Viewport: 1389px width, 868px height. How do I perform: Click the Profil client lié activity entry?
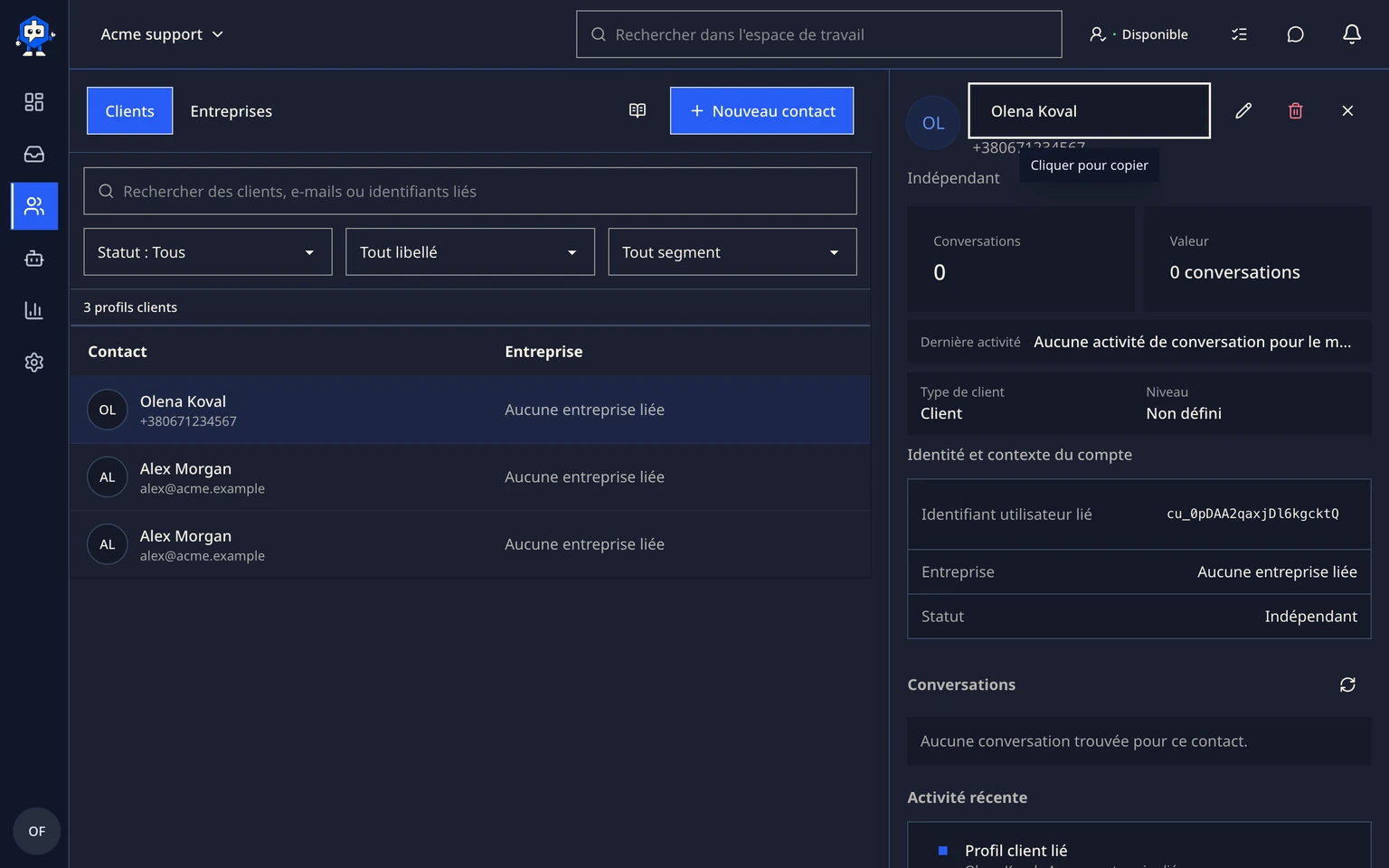[1016, 851]
